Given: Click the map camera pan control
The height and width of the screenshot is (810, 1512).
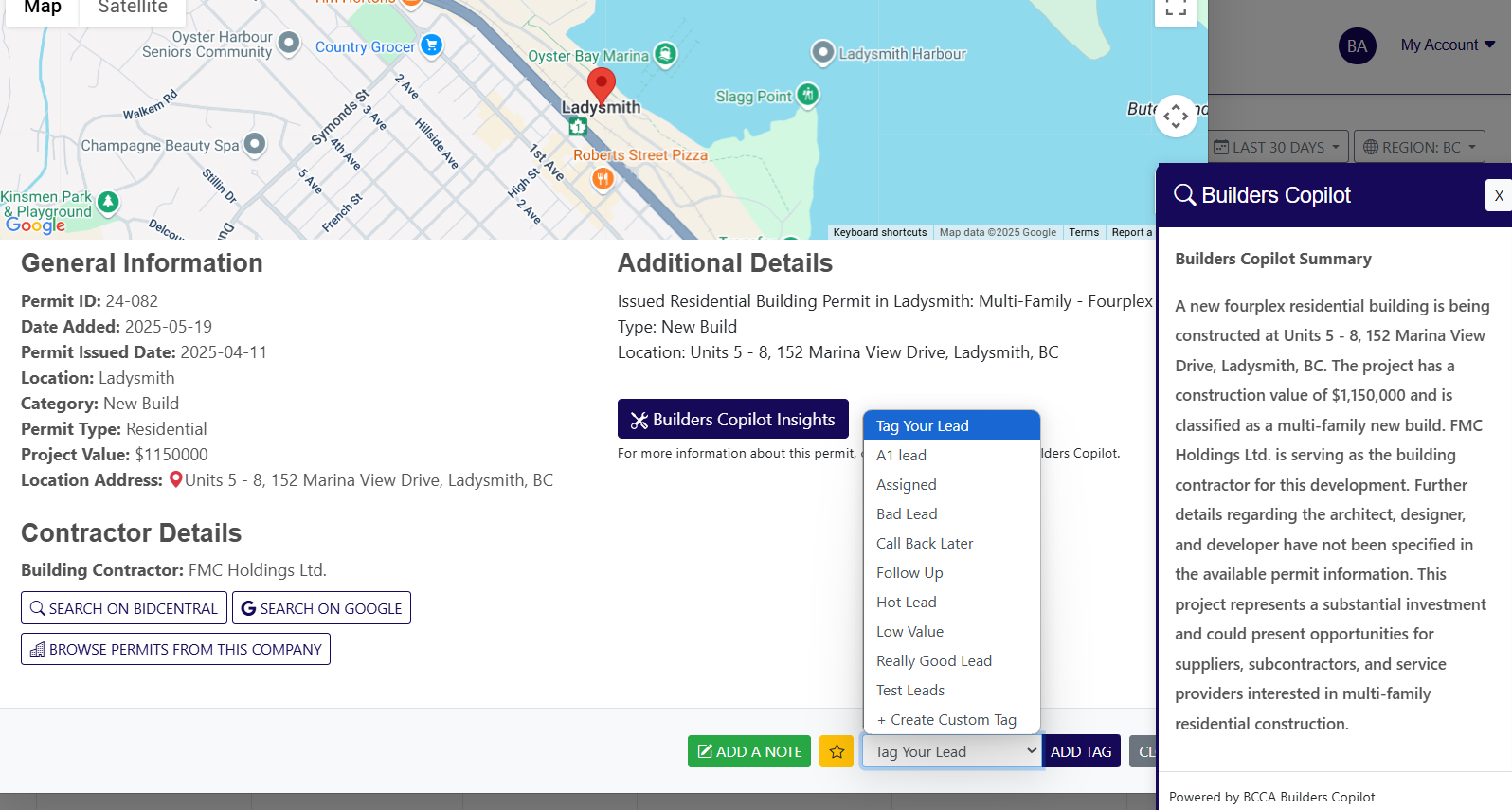Looking at the screenshot, I should tap(1176, 117).
